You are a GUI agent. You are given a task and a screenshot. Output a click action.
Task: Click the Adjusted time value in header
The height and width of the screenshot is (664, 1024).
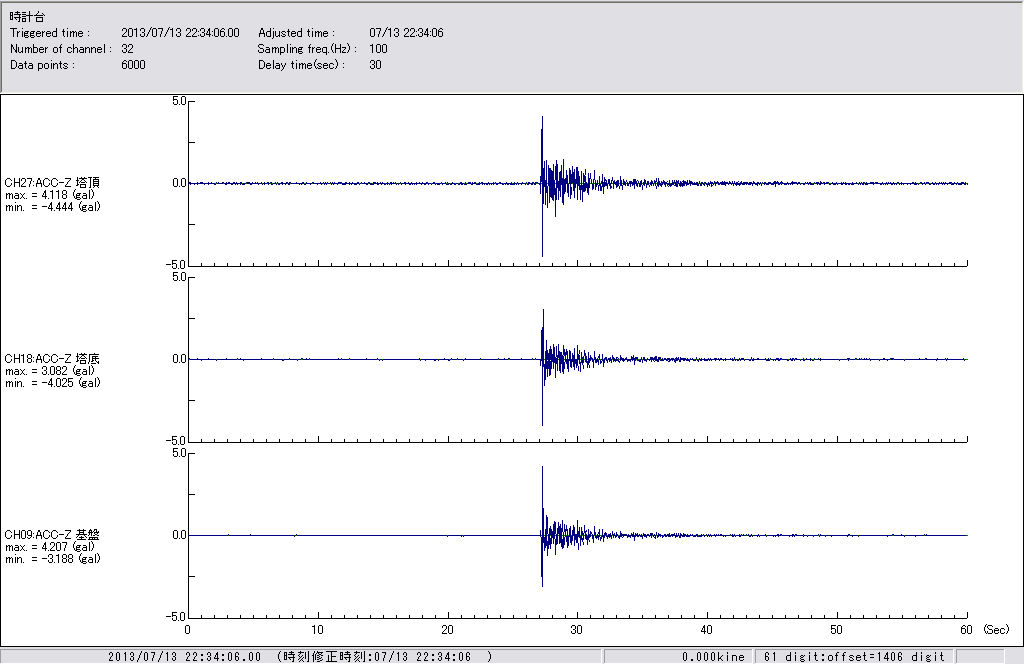(x=406, y=33)
